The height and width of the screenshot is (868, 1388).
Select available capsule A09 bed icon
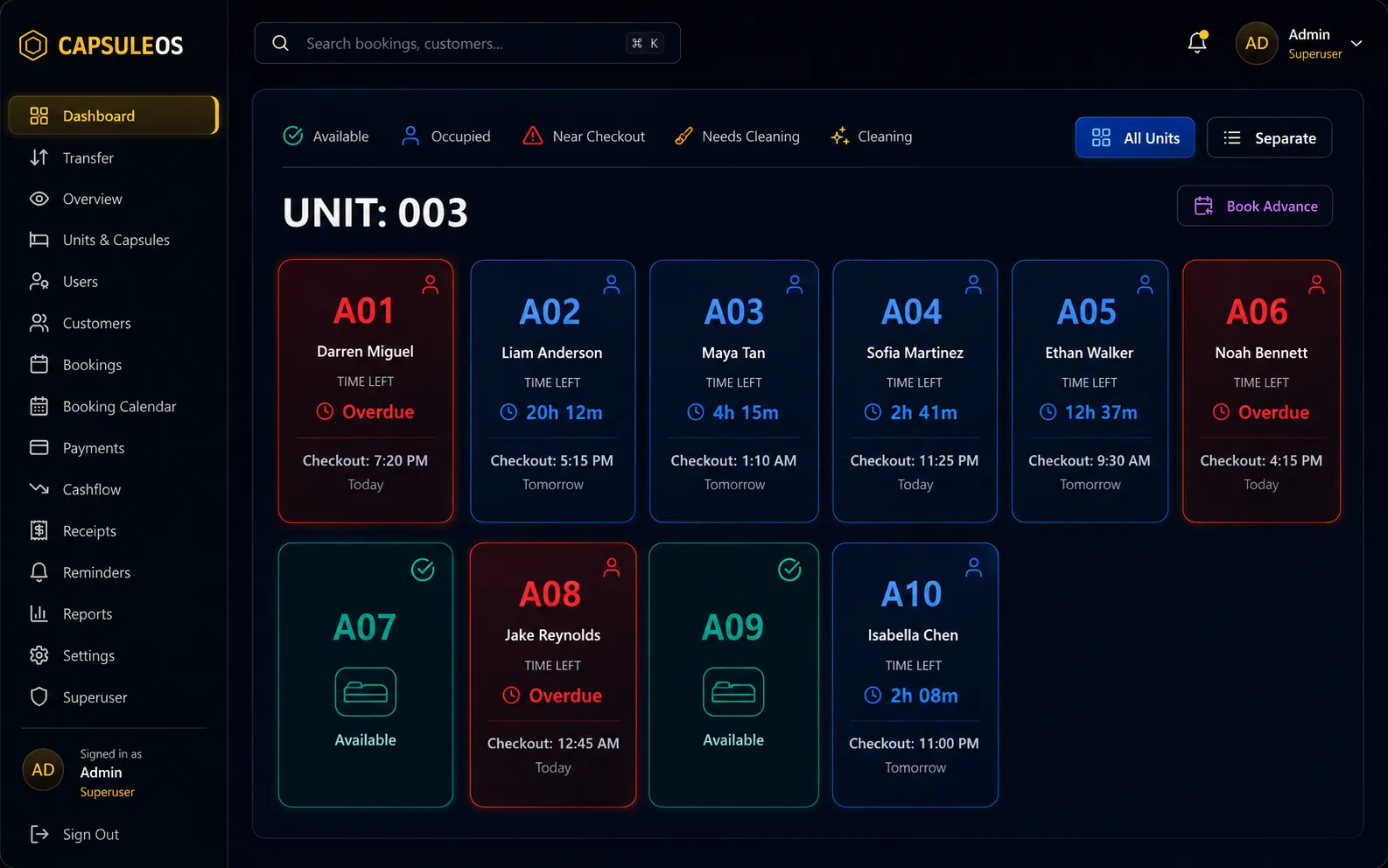pyautogui.click(x=733, y=692)
